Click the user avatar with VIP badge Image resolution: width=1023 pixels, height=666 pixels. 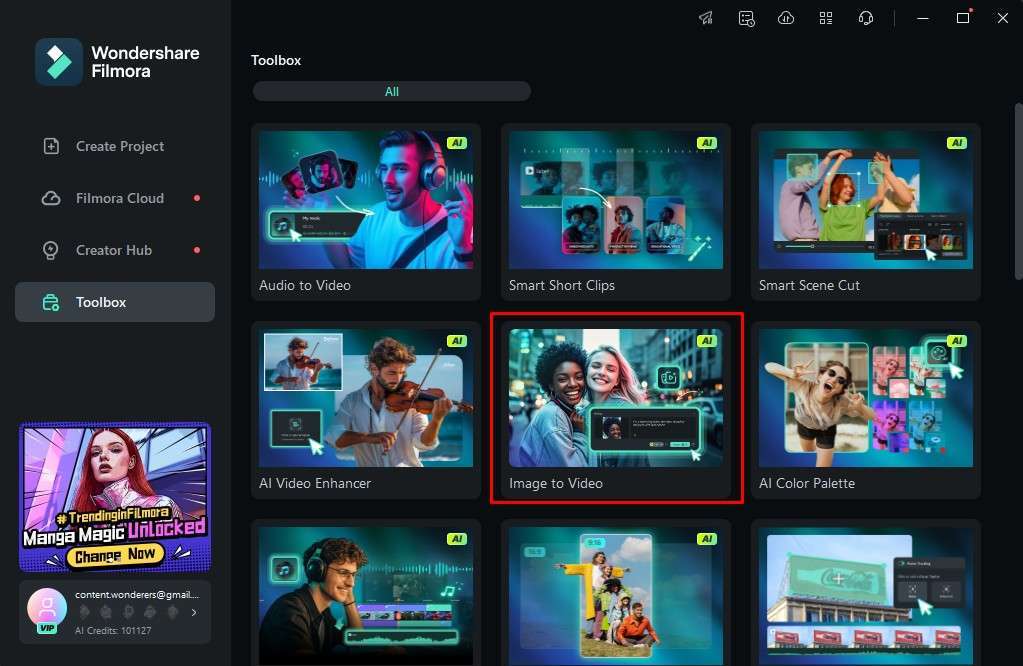click(46, 610)
